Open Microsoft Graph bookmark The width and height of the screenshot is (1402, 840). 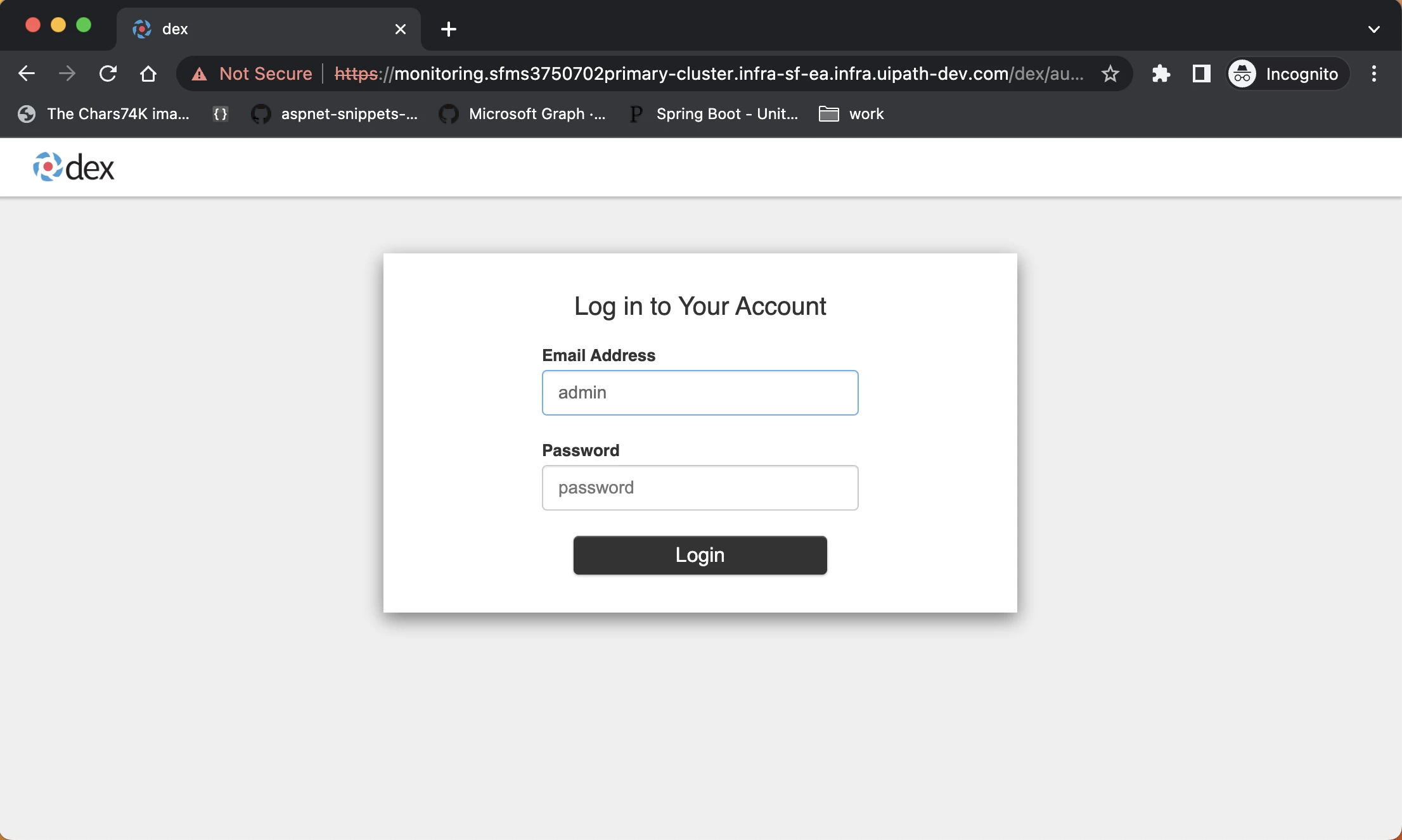pos(522,114)
